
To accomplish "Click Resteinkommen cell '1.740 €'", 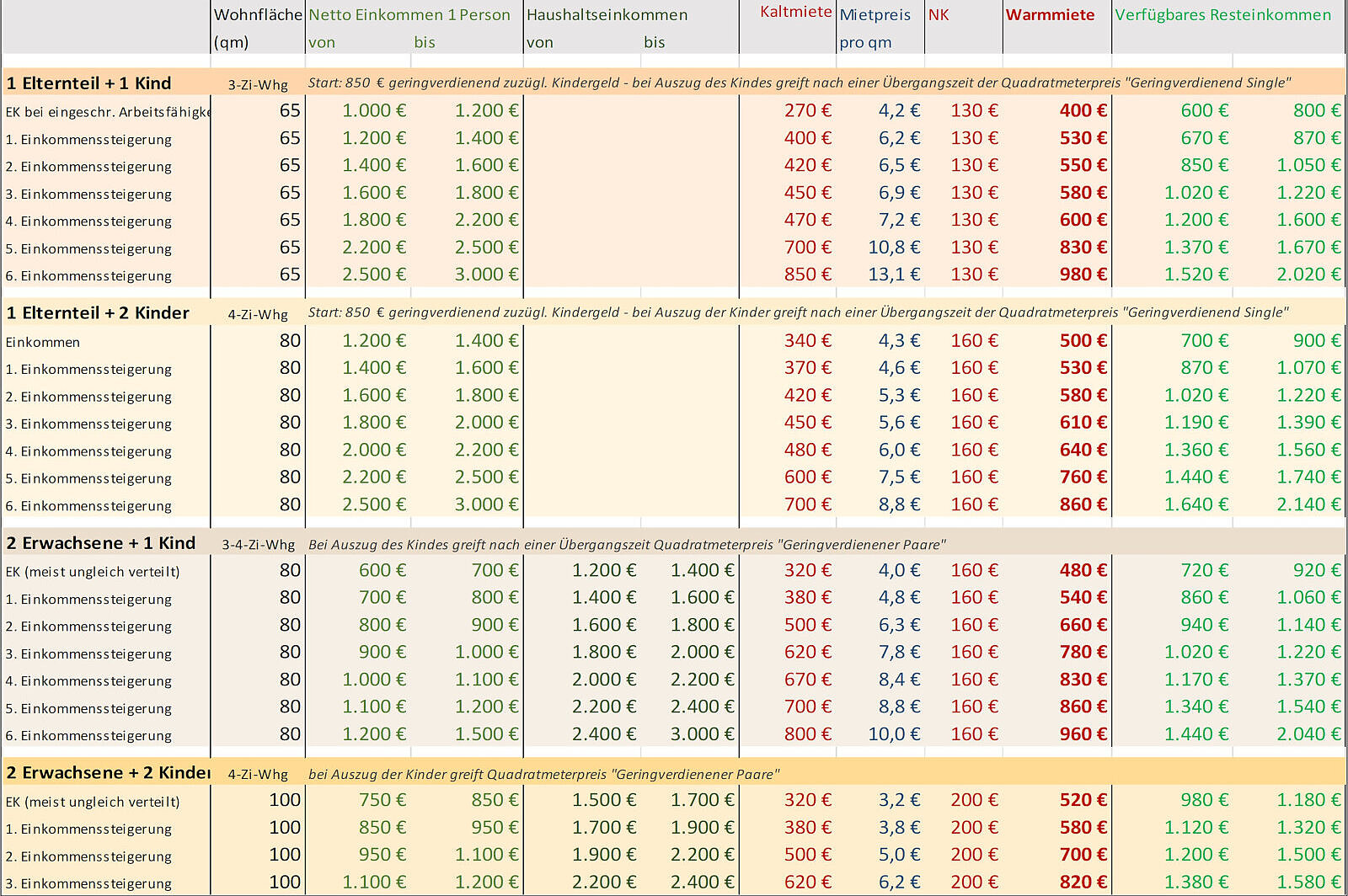I will coord(1308,477).
